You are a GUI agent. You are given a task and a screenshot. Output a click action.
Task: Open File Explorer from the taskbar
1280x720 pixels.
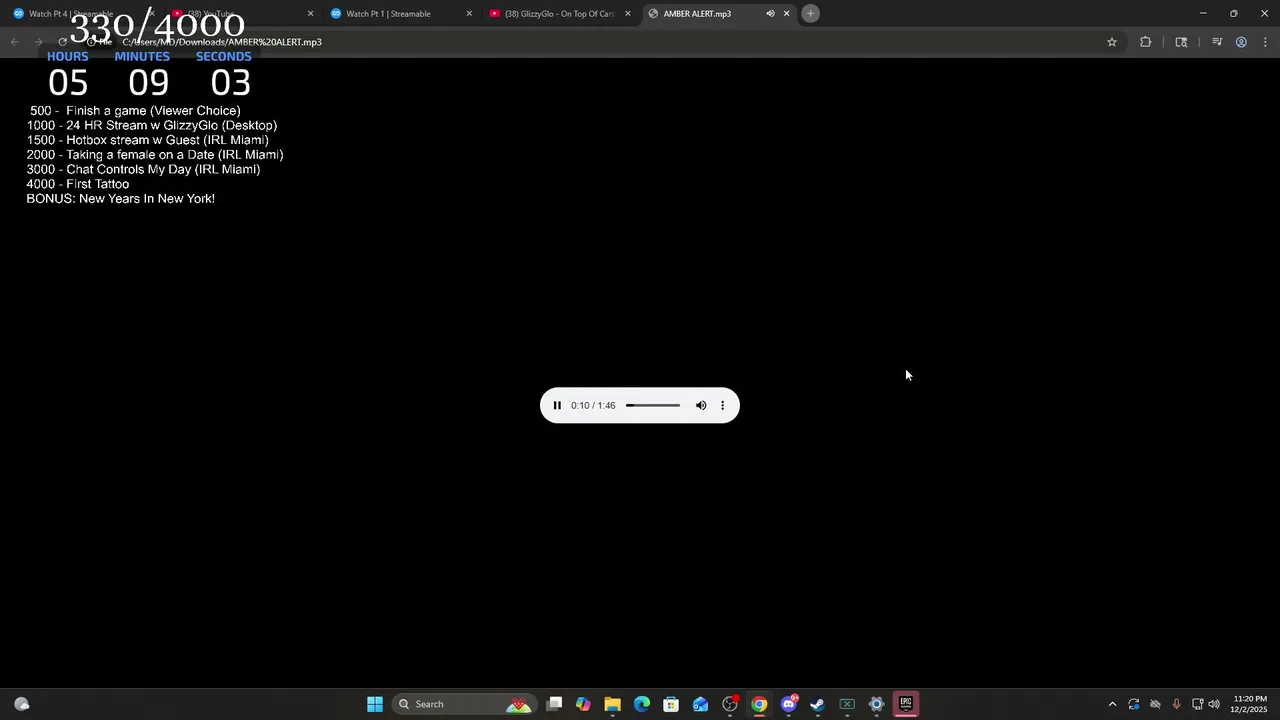[x=612, y=704]
